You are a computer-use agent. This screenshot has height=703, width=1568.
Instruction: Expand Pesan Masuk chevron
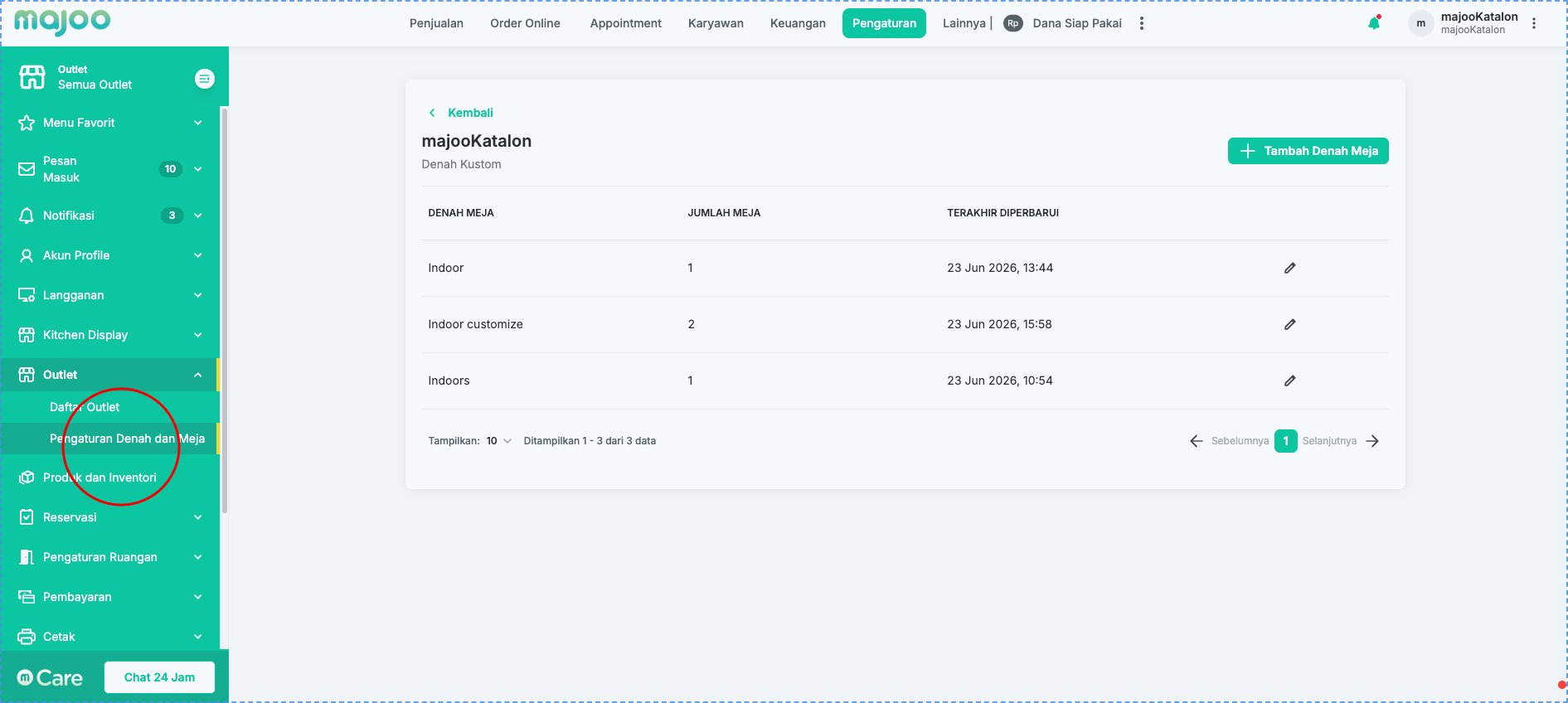[198, 169]
